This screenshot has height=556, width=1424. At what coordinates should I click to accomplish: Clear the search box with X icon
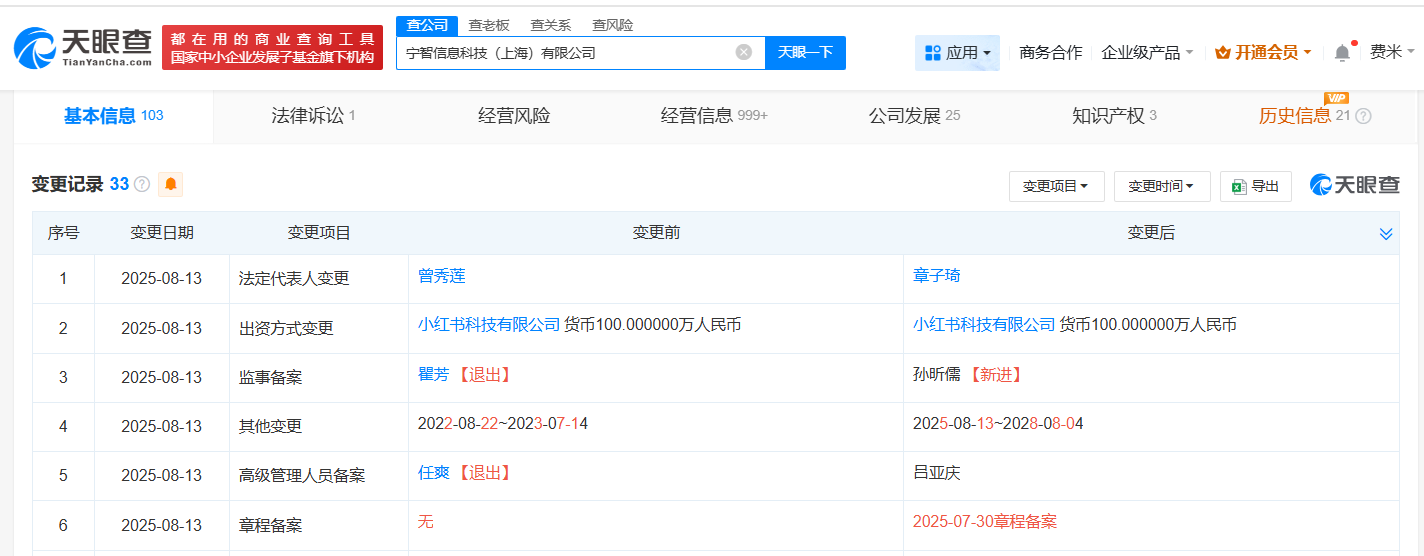tap(743, 52)
